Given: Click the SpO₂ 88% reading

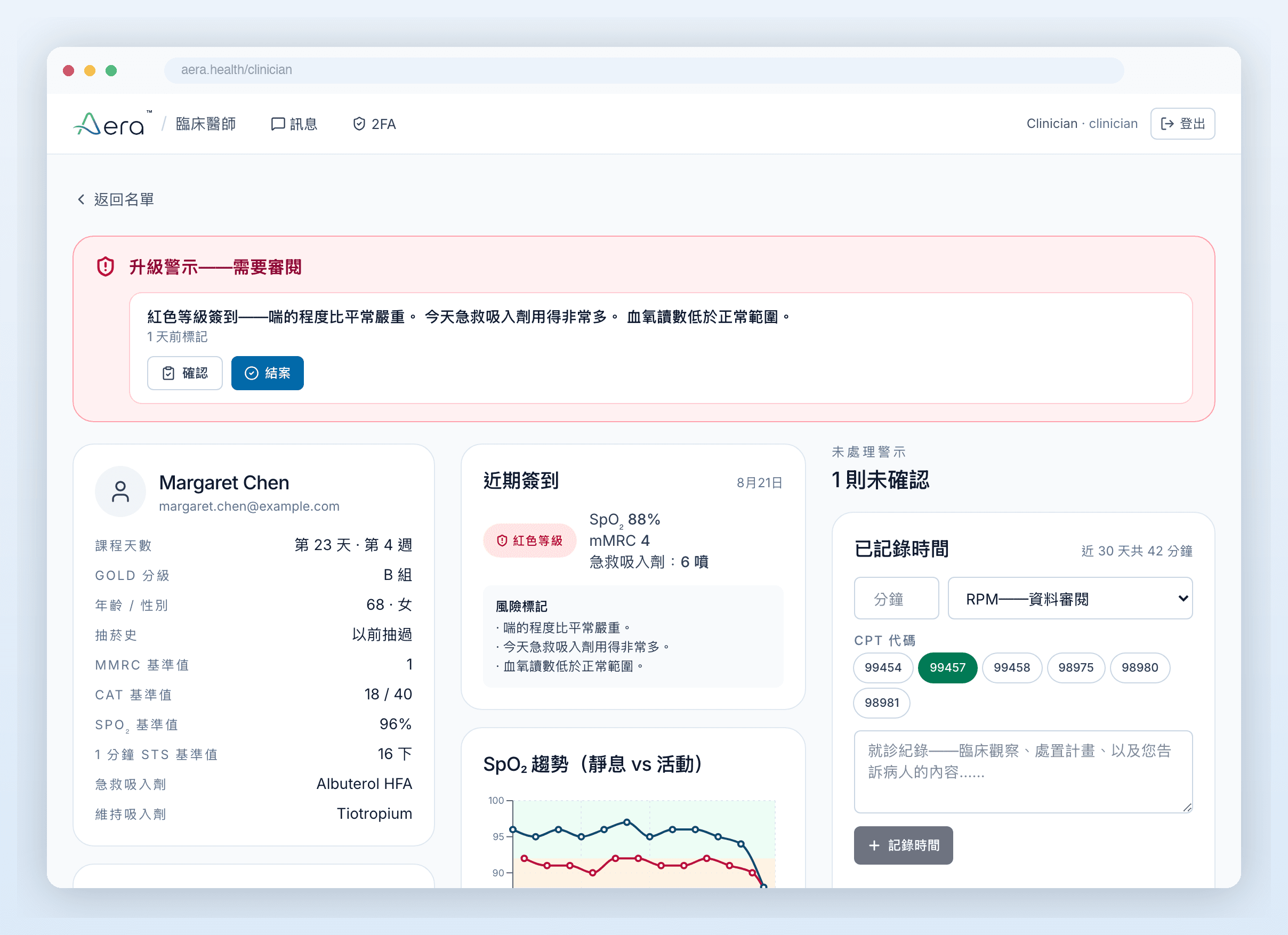Looking at the screenshot, I should 625,519.
